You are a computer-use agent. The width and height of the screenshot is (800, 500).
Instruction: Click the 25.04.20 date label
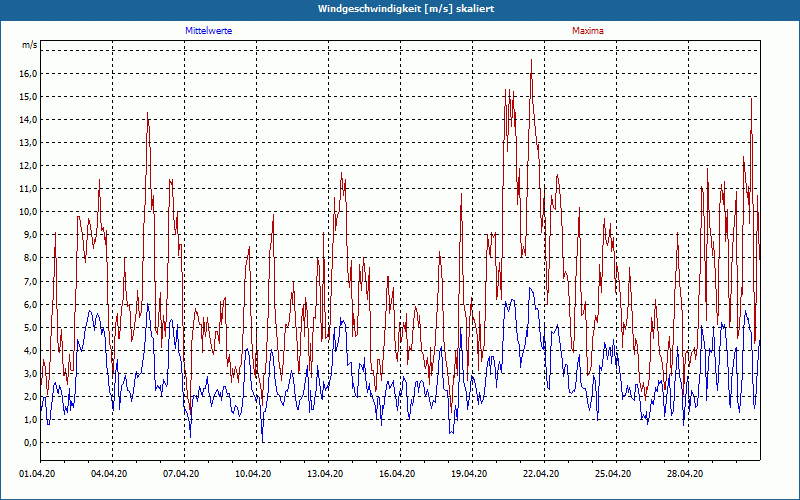[613, 474]
